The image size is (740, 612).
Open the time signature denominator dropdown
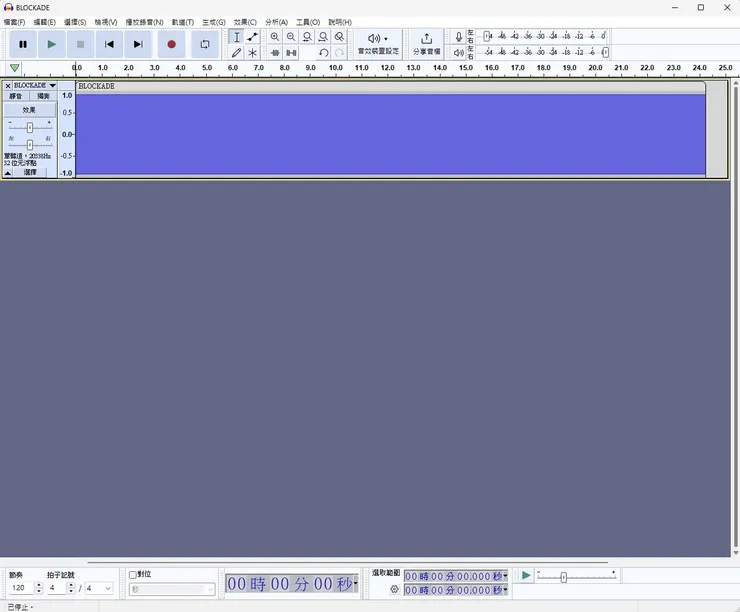[x=108, y=588]
